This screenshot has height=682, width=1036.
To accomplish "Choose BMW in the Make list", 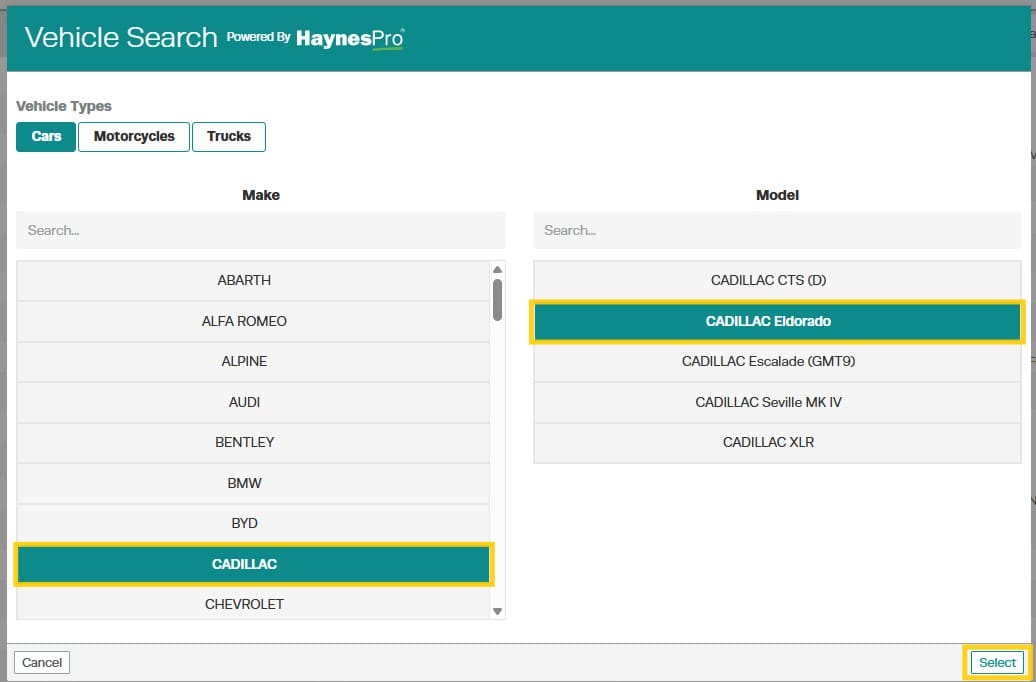I will coord(253,484).
